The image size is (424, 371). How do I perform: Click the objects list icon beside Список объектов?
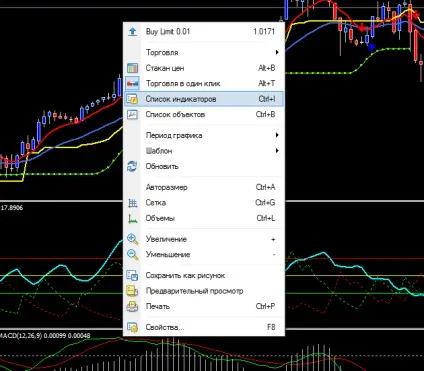[132, 114]
